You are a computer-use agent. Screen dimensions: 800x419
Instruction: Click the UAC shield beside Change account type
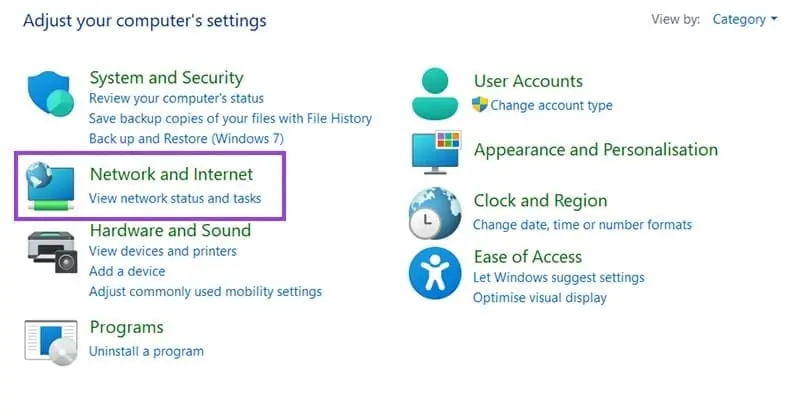pos(480,105)
